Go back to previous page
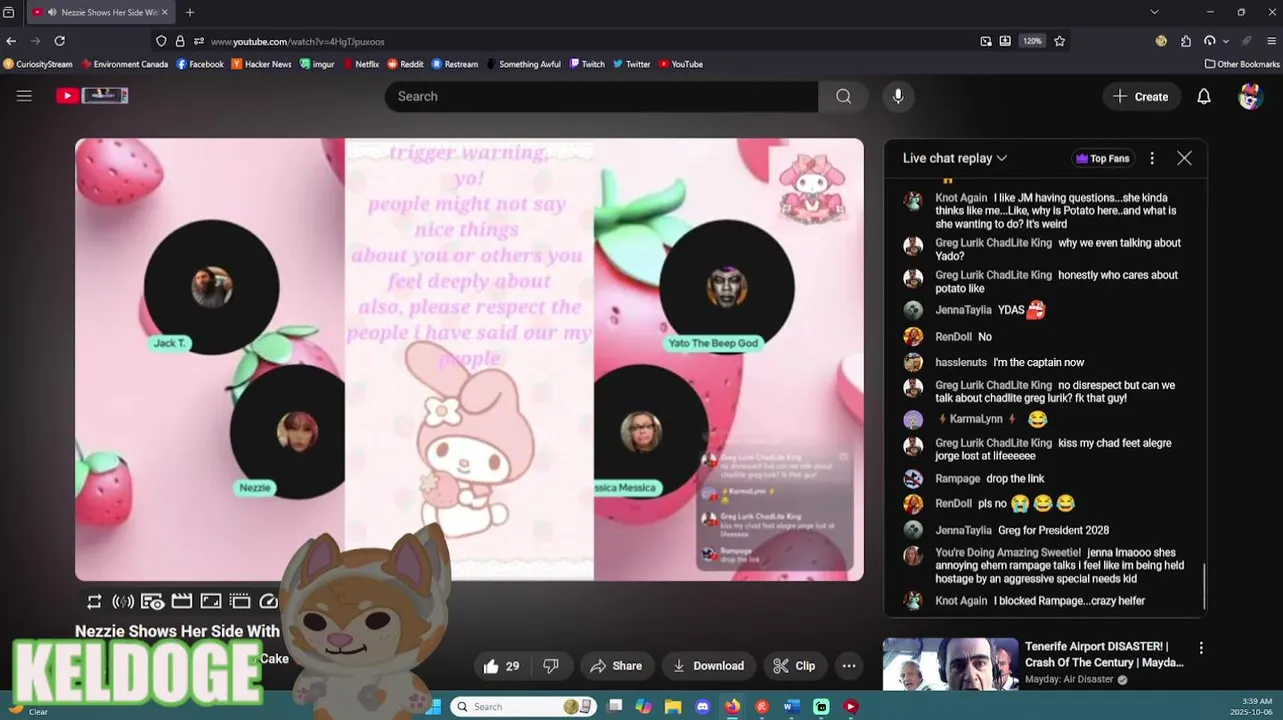1283x720 pixels. click(11, 41)
